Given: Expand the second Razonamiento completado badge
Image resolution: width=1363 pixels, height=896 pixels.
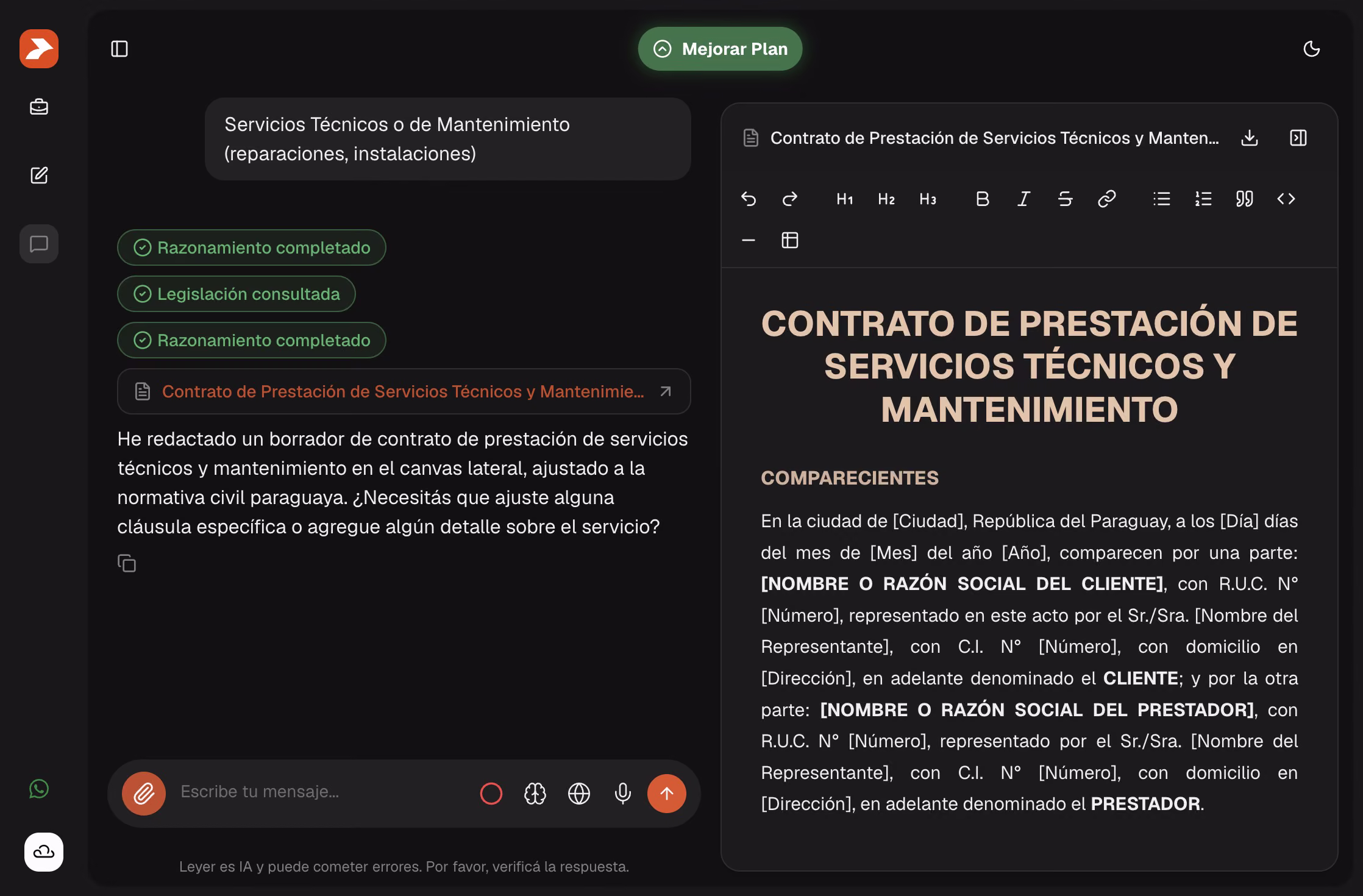Looking at the screenshot, I should click(x=252, y=340).
